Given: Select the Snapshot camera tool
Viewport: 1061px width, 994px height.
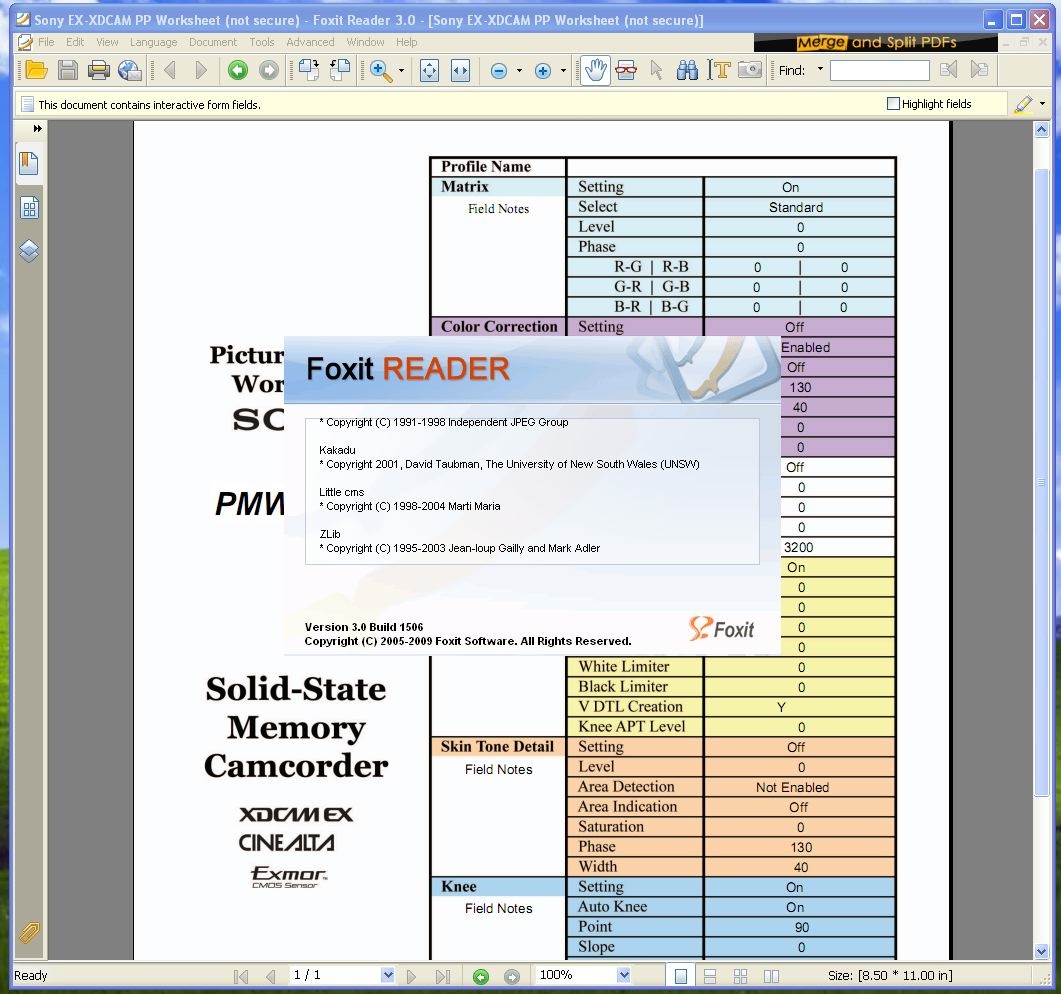Looking at the screenshot, I should click(x=750, y=70).
